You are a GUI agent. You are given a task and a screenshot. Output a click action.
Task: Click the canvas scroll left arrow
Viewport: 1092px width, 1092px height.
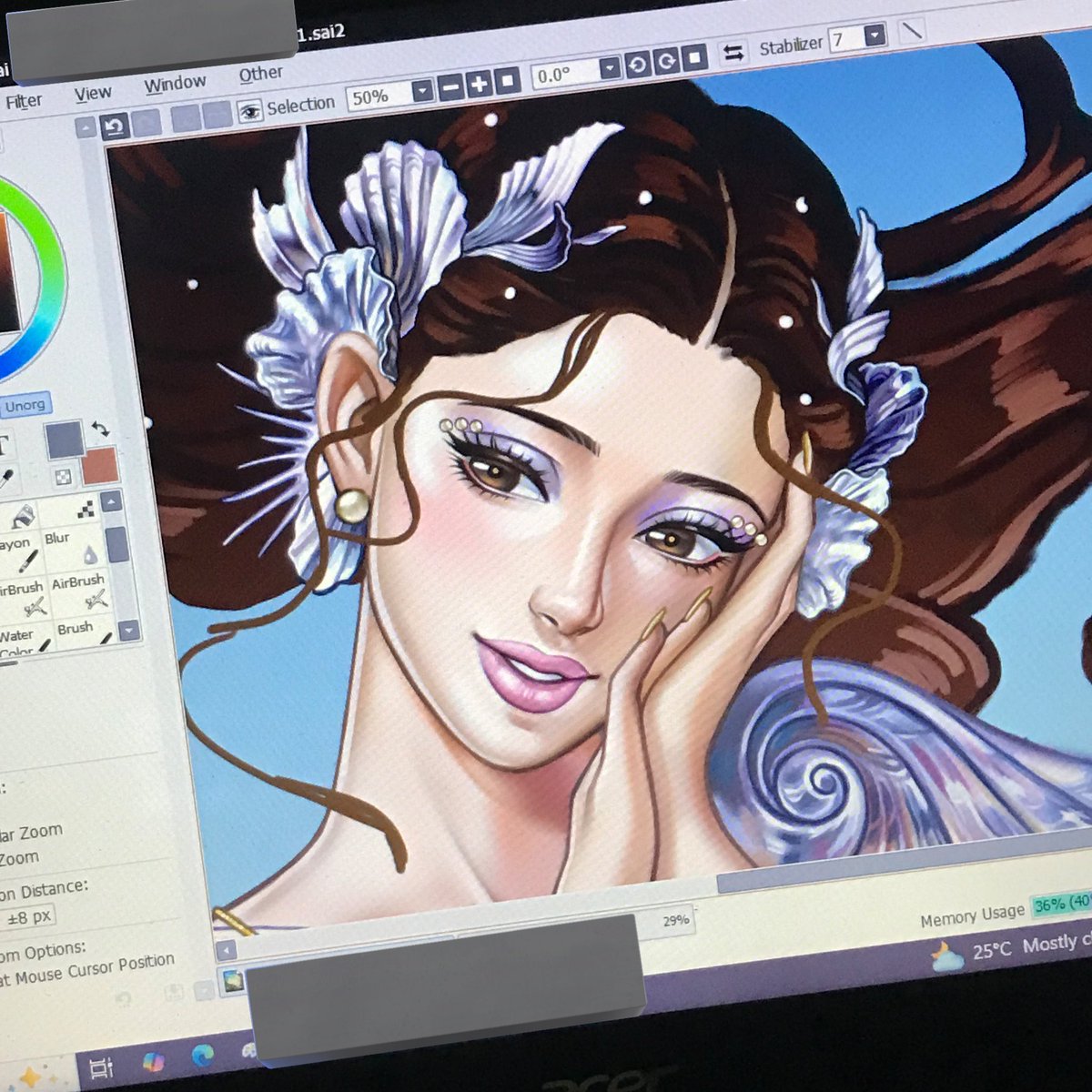click(226, 951)
